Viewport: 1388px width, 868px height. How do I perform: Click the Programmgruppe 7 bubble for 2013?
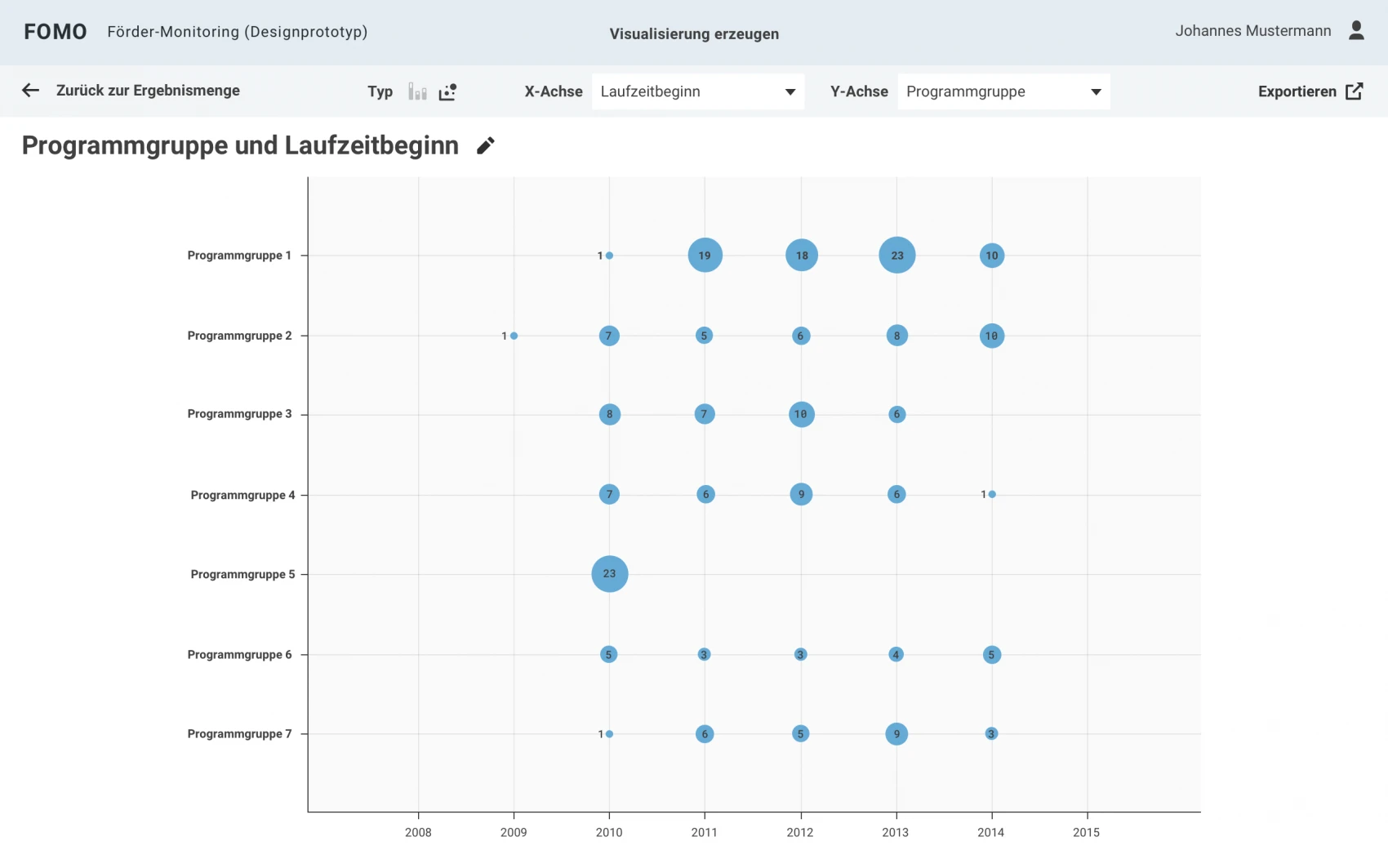point(896,734)
